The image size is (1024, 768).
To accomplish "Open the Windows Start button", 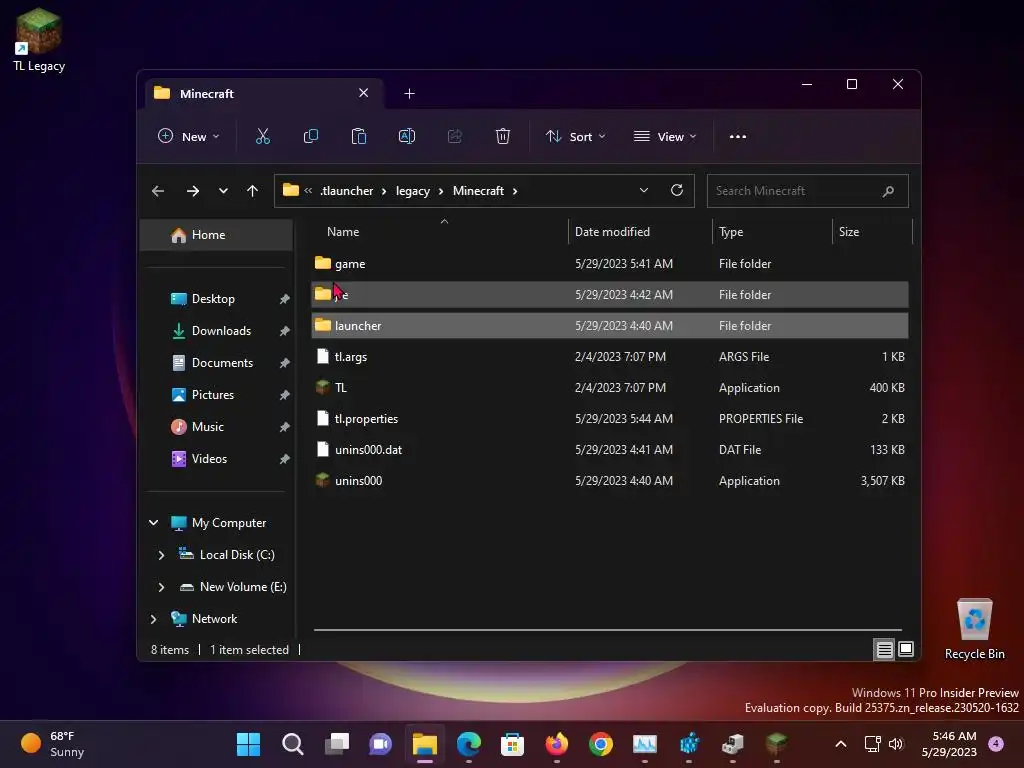I will [248, 744].
